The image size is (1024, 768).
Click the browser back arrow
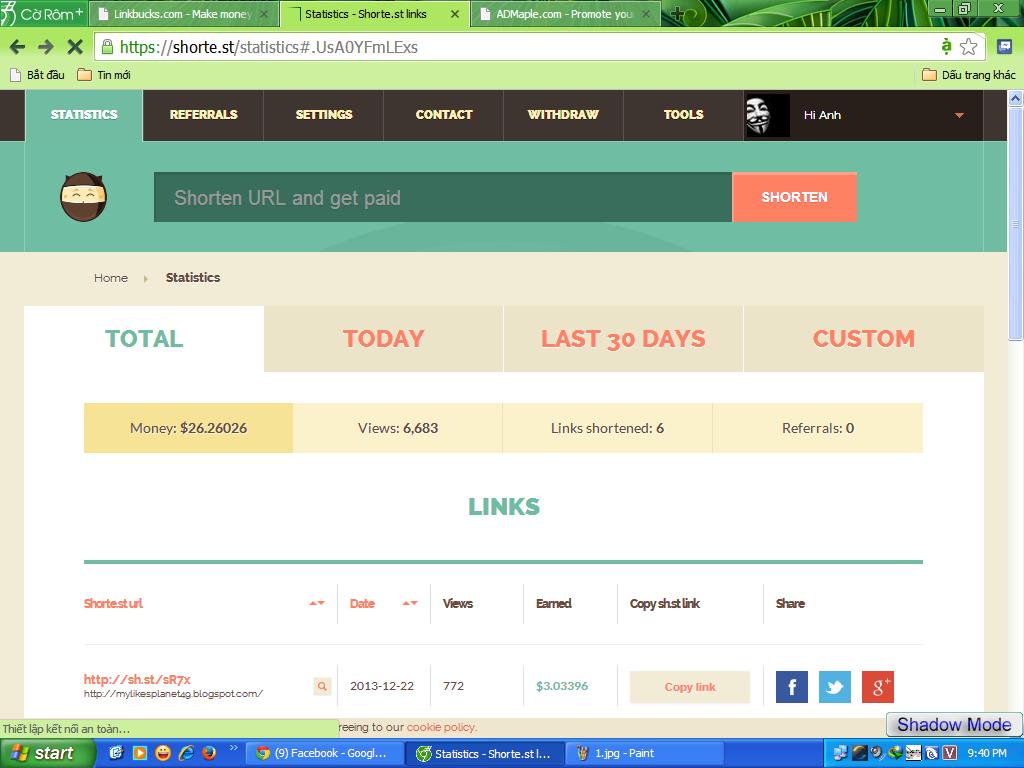[x=18, y=47]
